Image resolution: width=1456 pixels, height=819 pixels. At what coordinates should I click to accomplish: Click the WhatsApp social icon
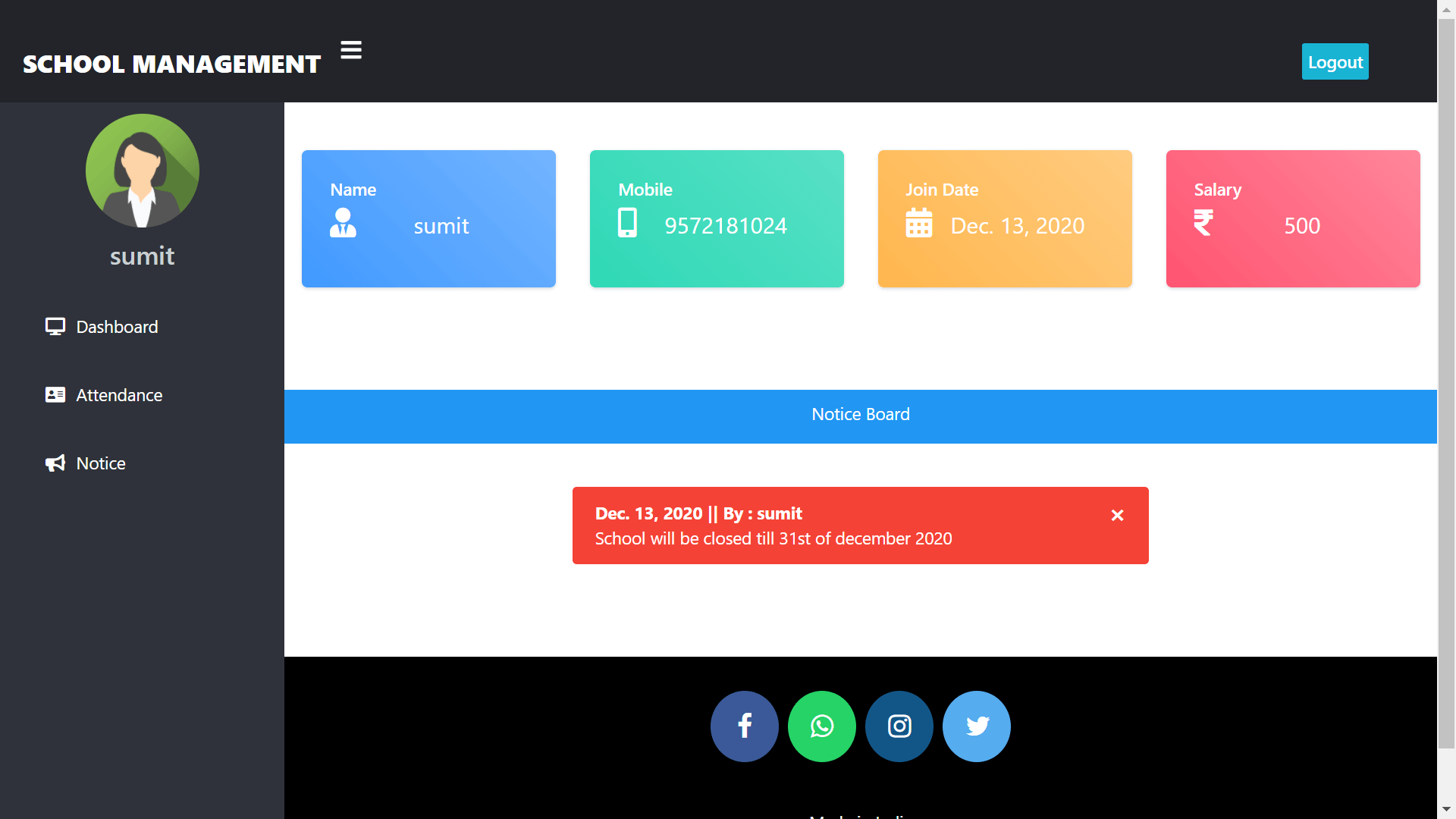pyautogui.click(x=821, y=726)
